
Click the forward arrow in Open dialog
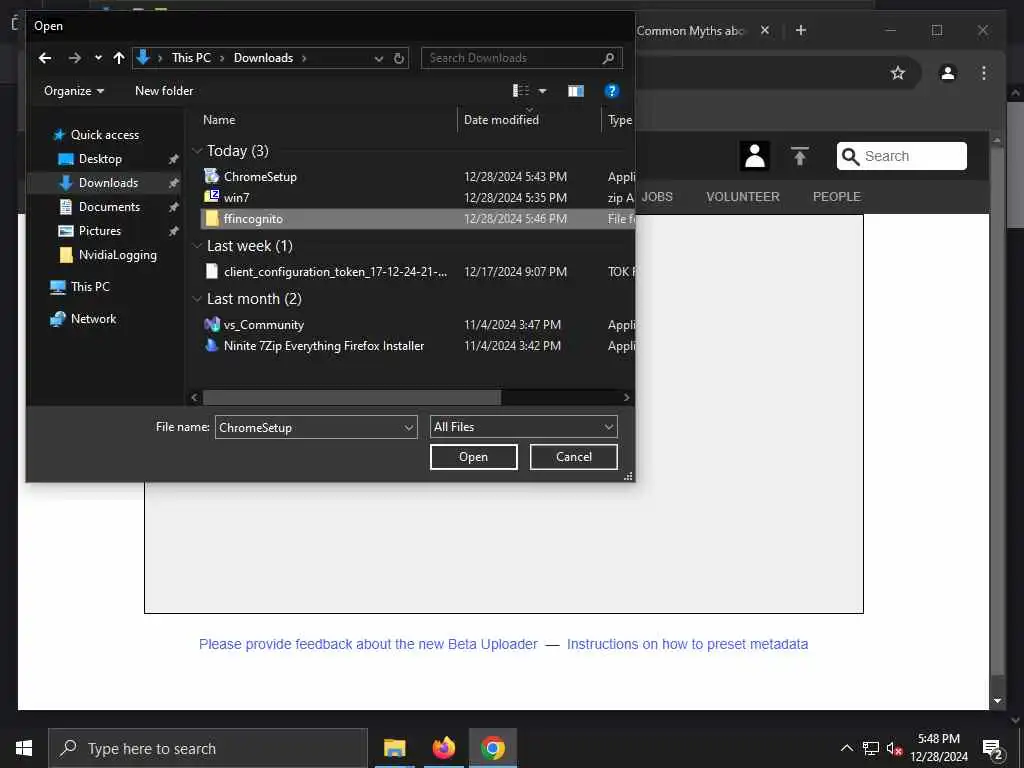(74, 58)
